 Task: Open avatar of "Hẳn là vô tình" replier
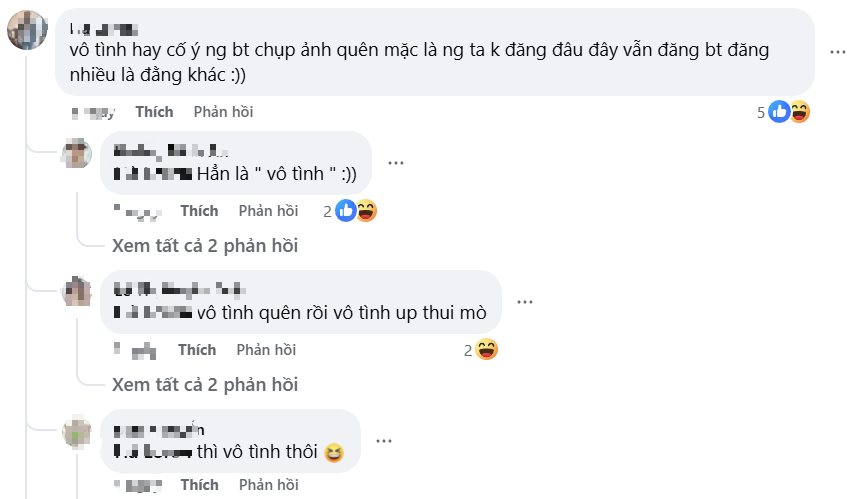point(77,154)
